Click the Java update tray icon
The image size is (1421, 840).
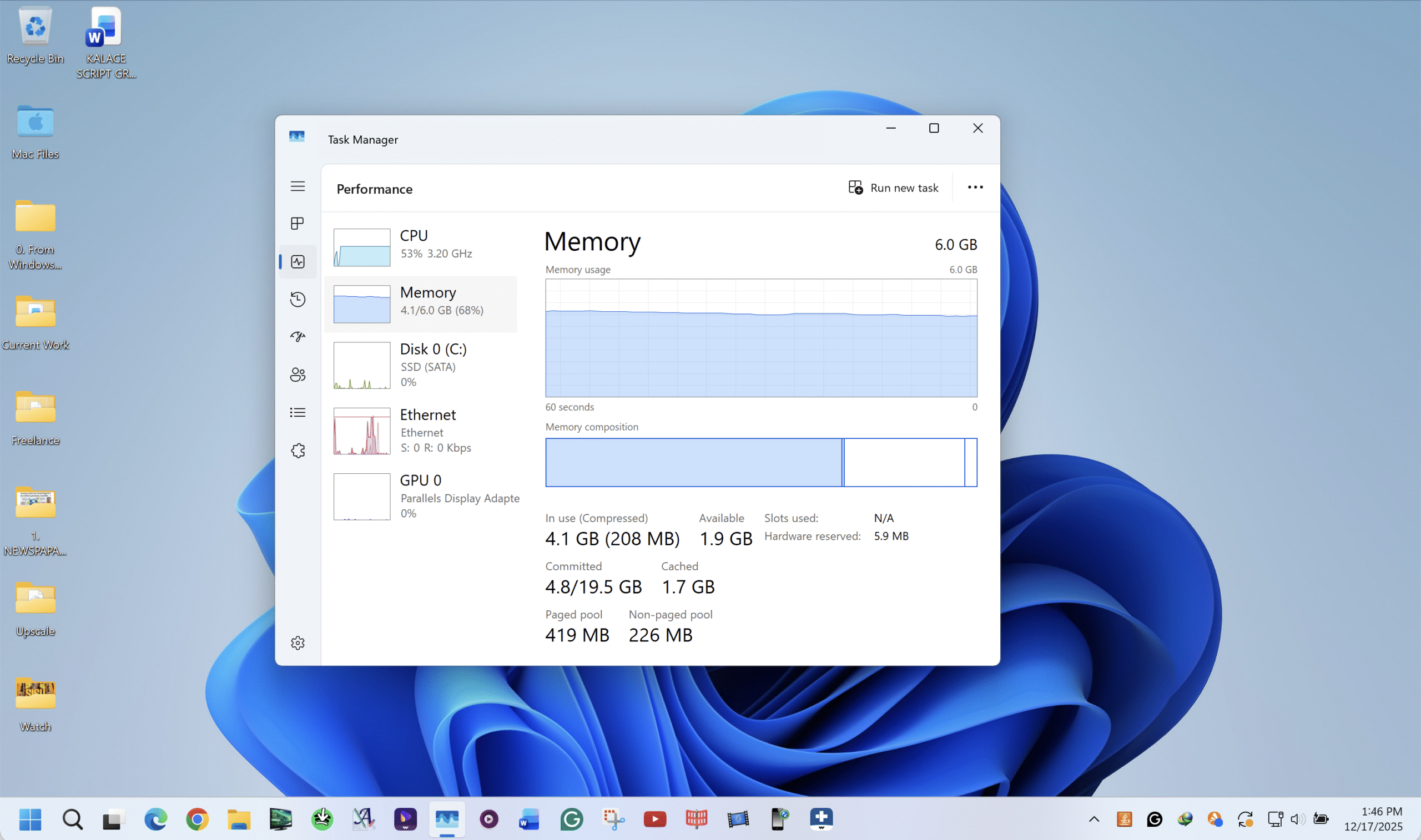[1125, 819]
